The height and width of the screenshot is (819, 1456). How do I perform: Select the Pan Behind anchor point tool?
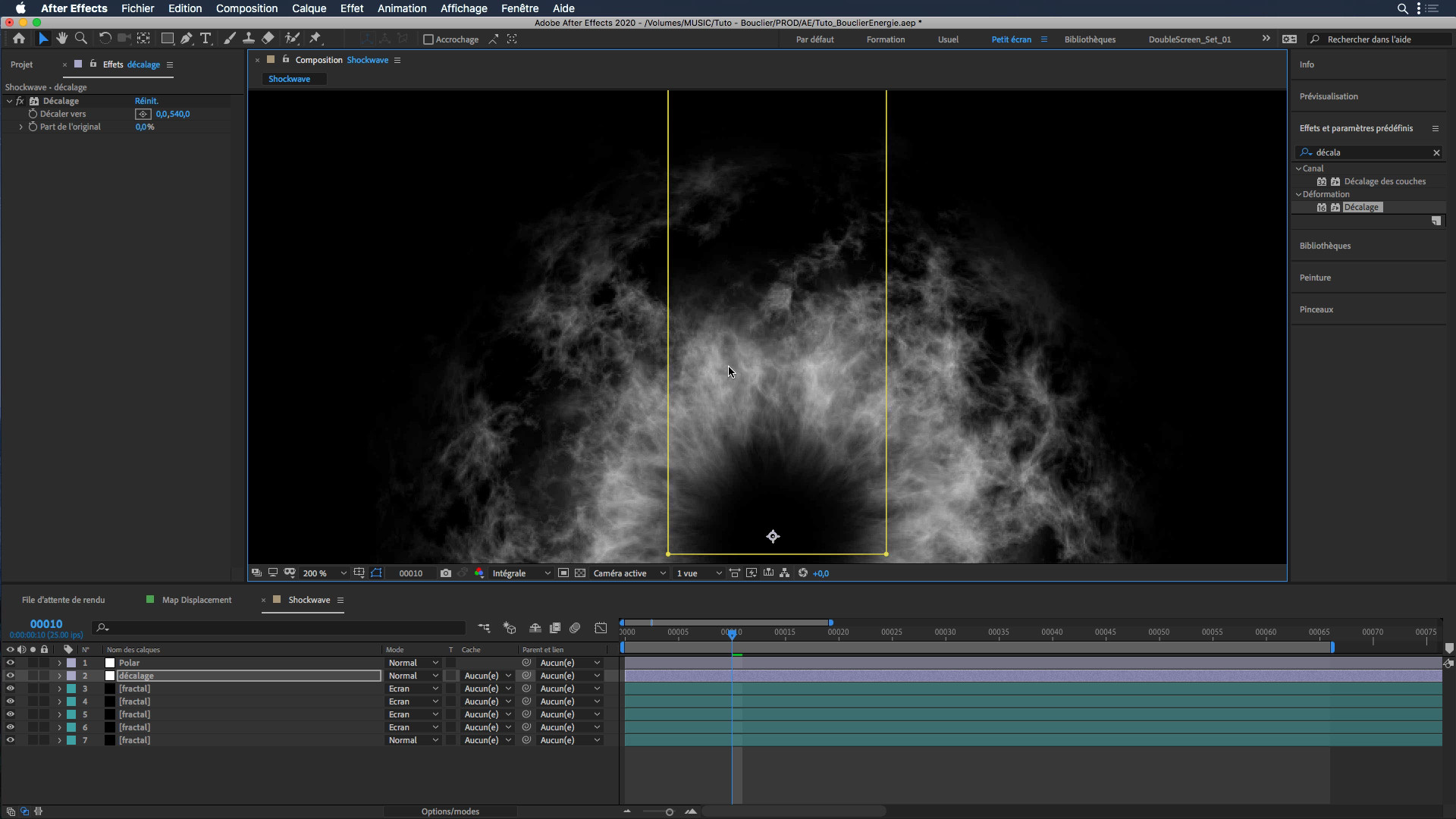143,39
